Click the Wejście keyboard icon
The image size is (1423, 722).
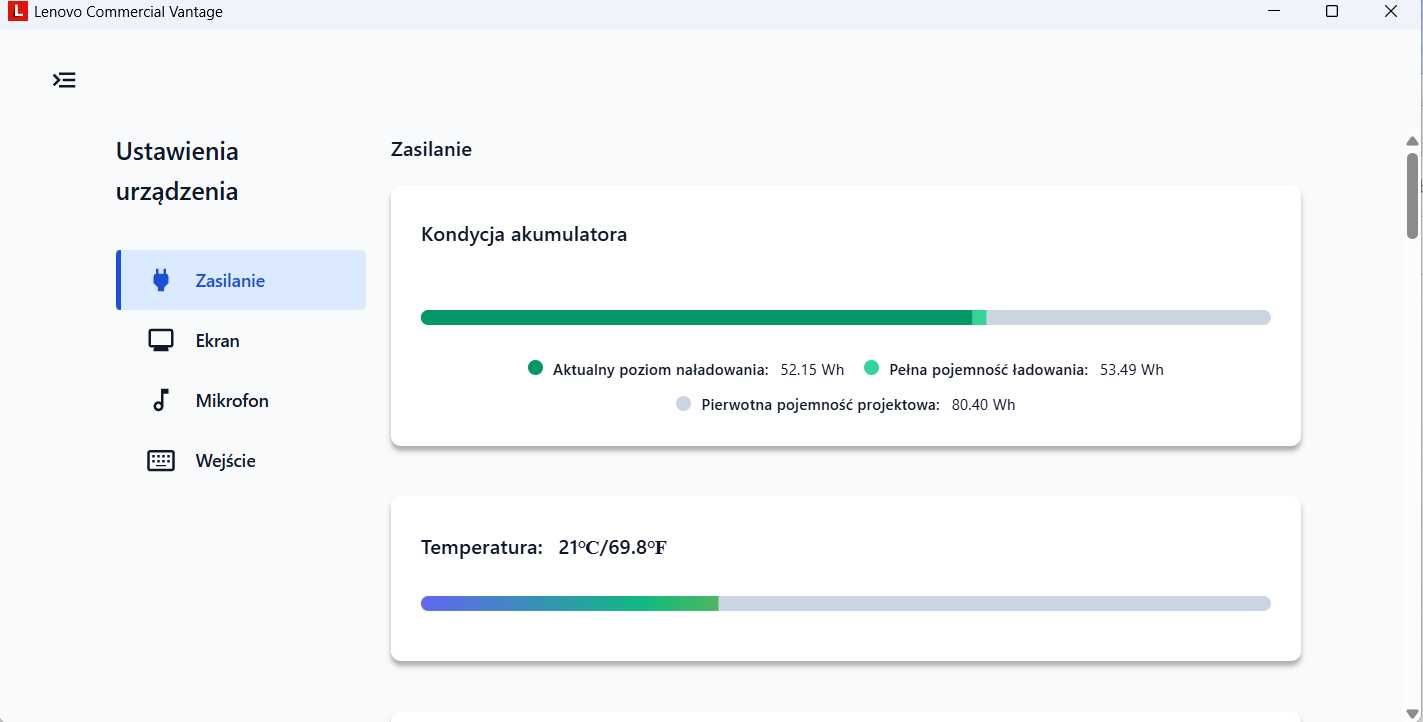point(161,460)
